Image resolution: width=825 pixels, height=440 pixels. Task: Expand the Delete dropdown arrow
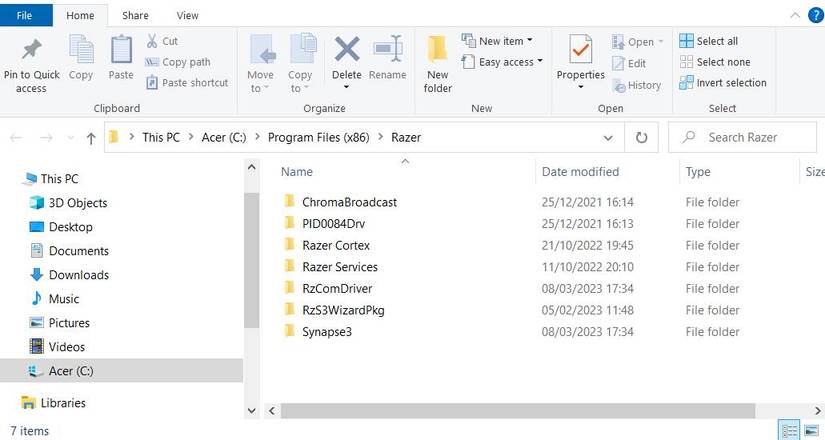pos(347,87)
